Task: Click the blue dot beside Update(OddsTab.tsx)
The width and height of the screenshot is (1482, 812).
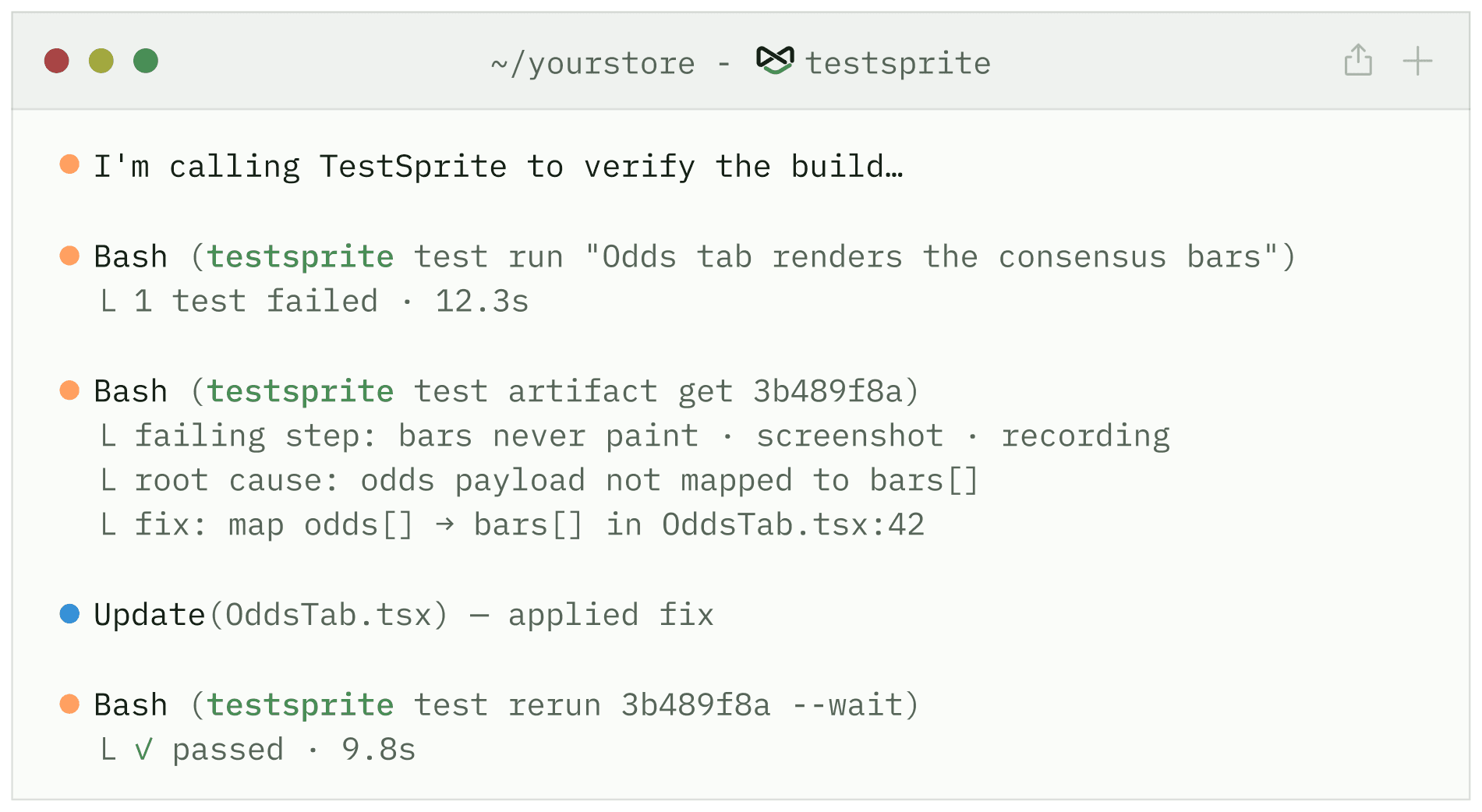Action: coord(70,614)
